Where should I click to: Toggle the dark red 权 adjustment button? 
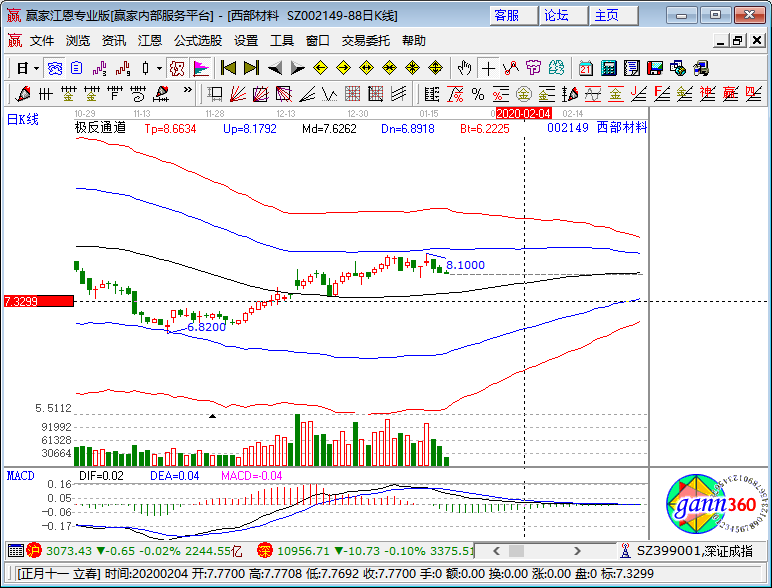(177, 68)
